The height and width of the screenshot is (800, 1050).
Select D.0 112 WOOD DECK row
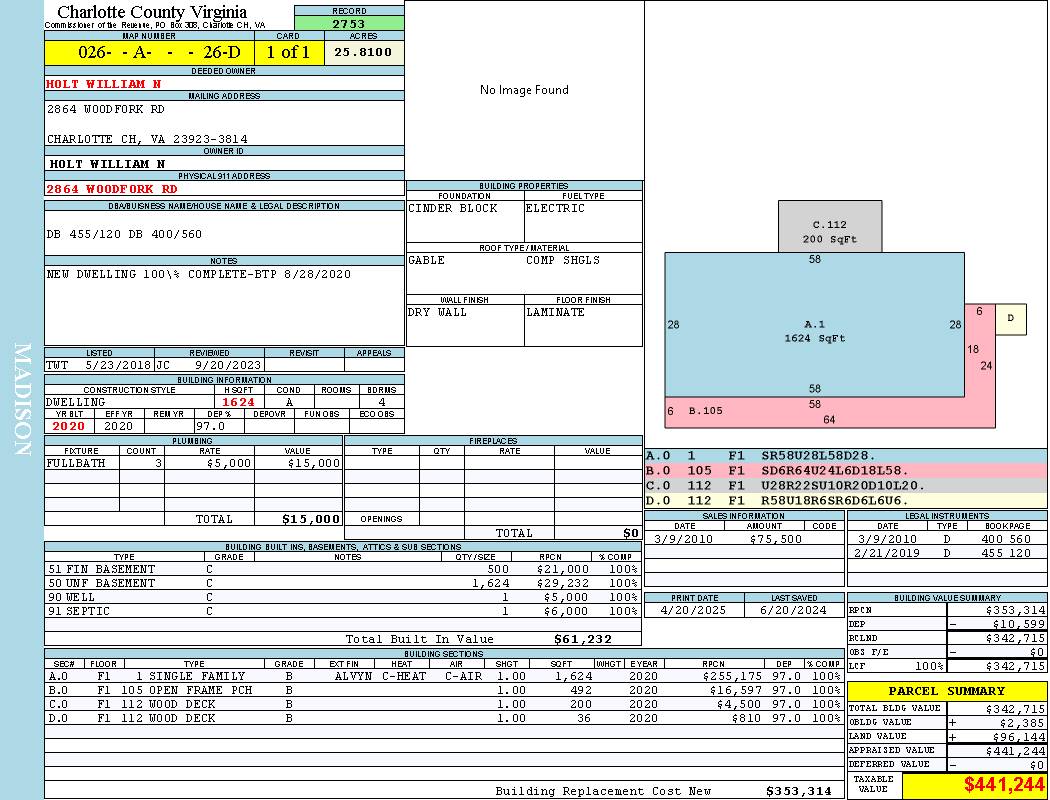click(445, 718)
